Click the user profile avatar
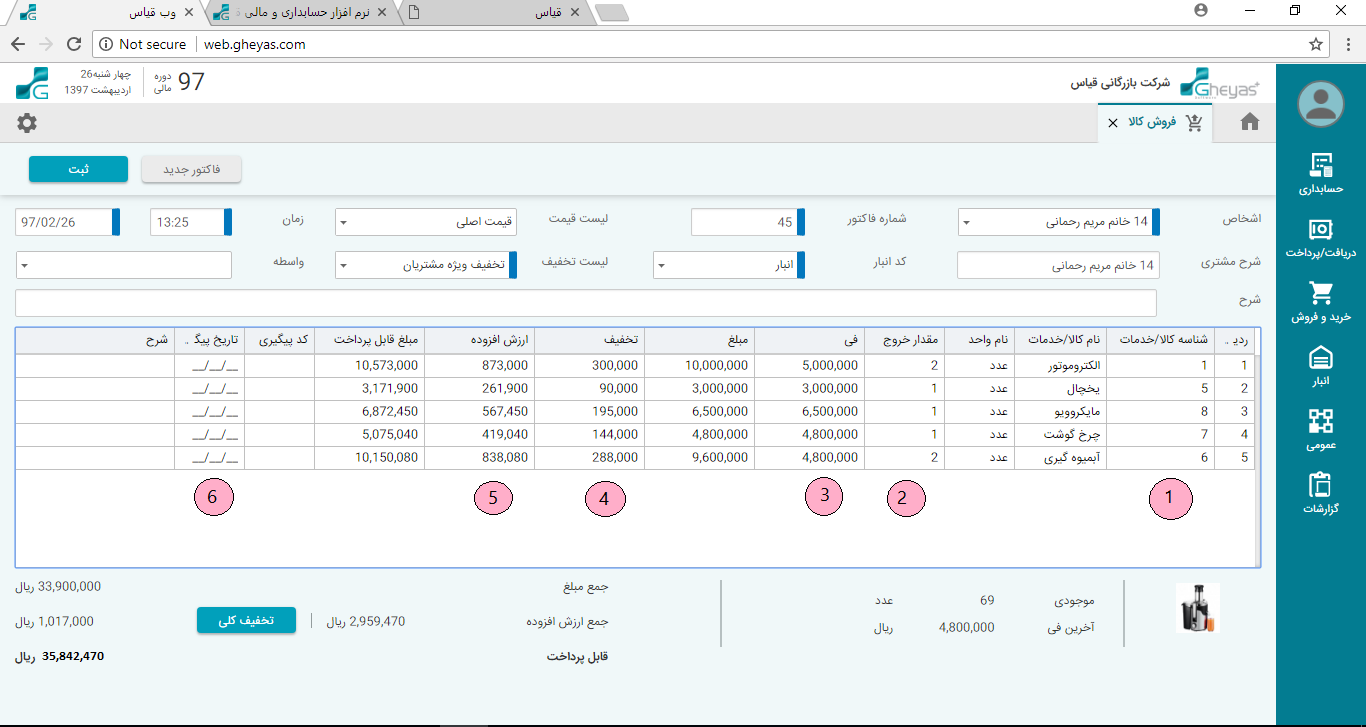Image resolution: width=1366 pixels, height=727 pixels. pos(1321,103)
